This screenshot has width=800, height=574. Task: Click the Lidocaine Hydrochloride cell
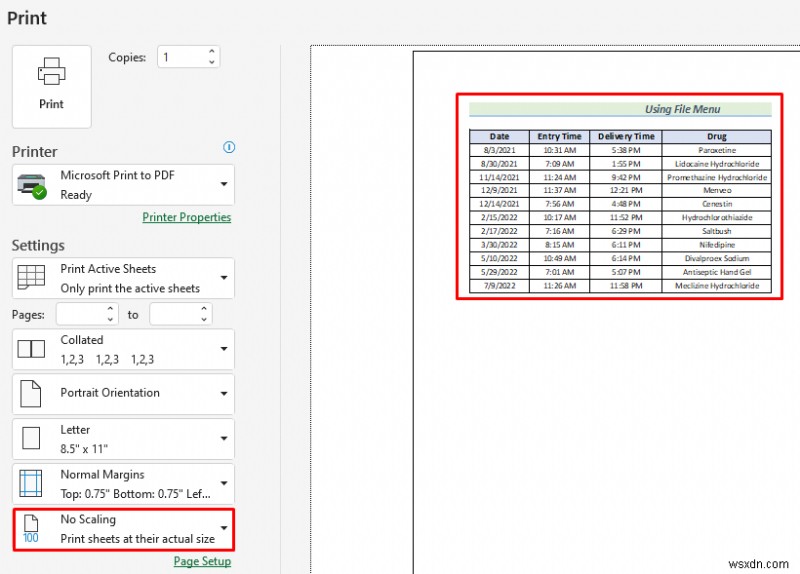coord(717,164)
